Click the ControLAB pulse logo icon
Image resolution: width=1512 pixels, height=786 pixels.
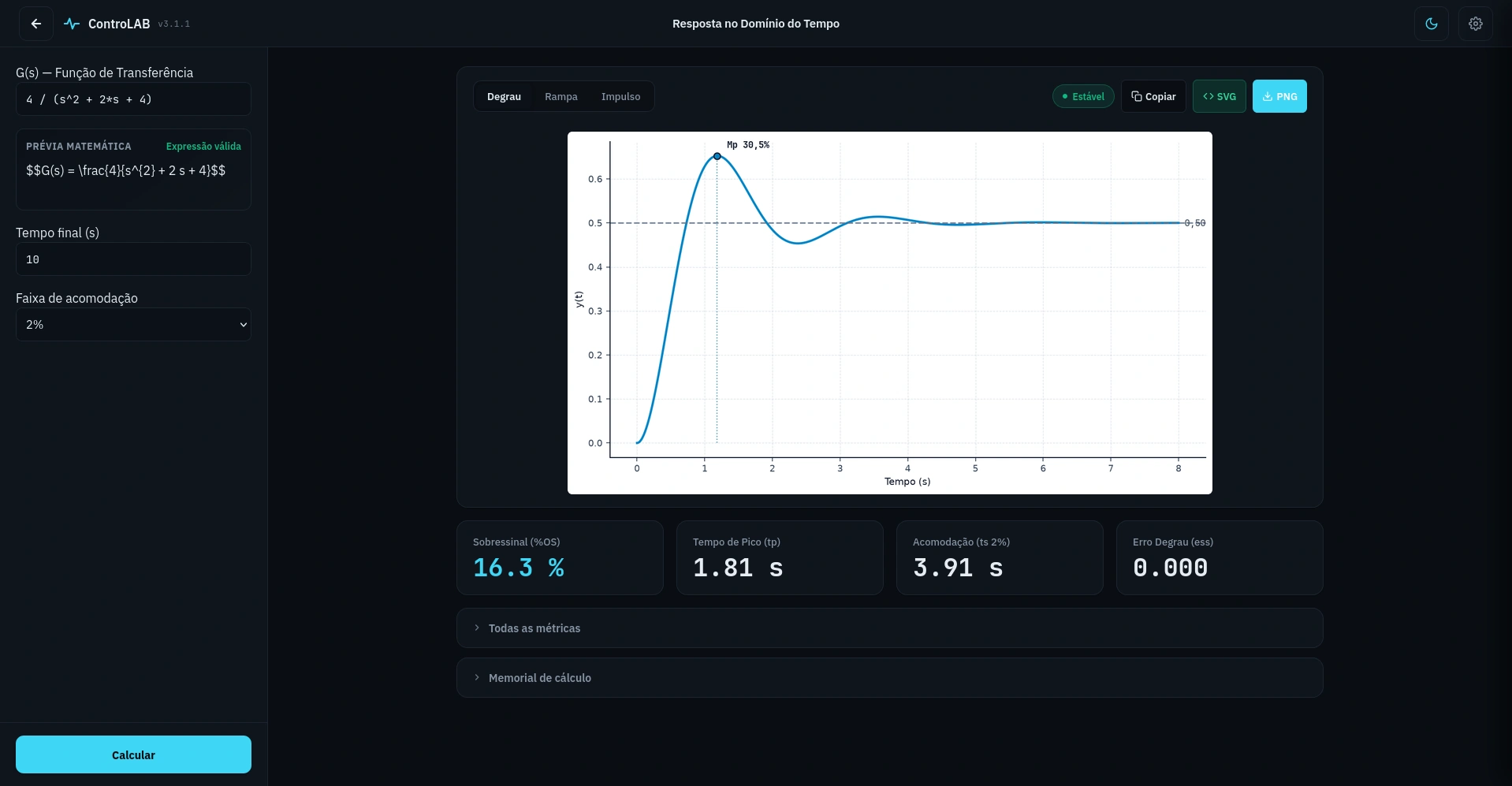[72, 24]
